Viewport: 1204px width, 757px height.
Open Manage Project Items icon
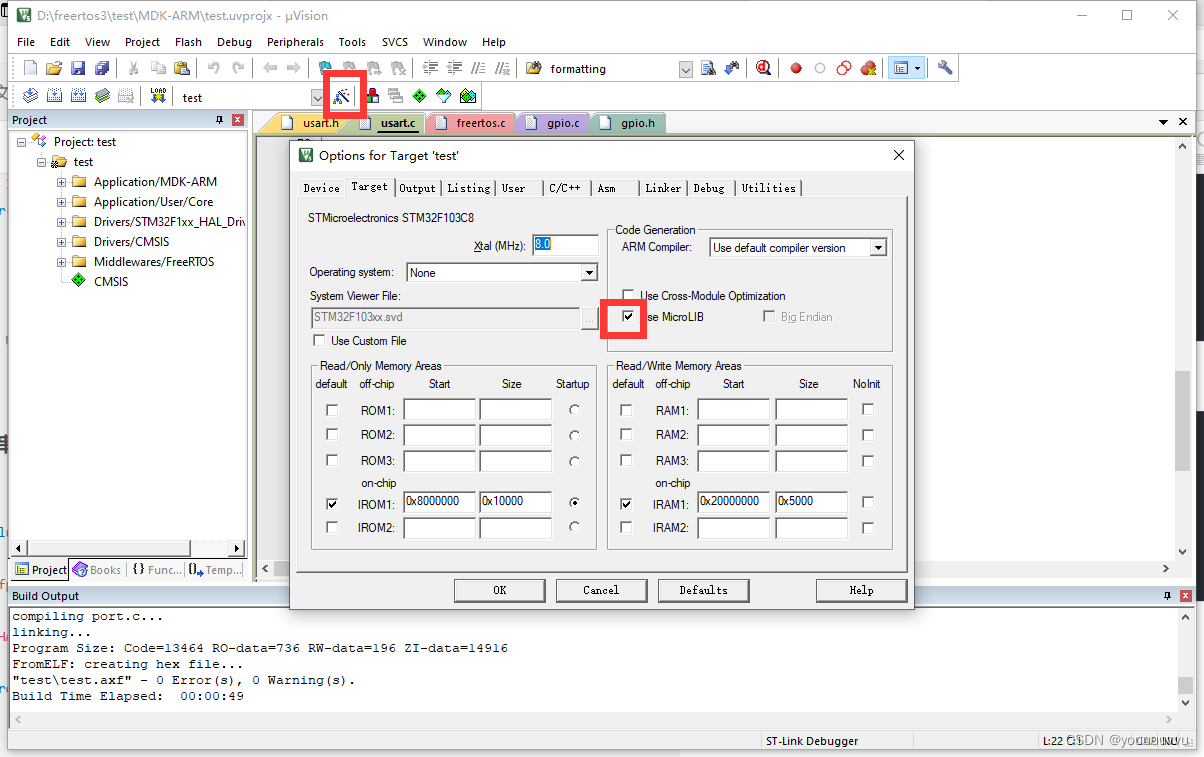tap(372, 96)
